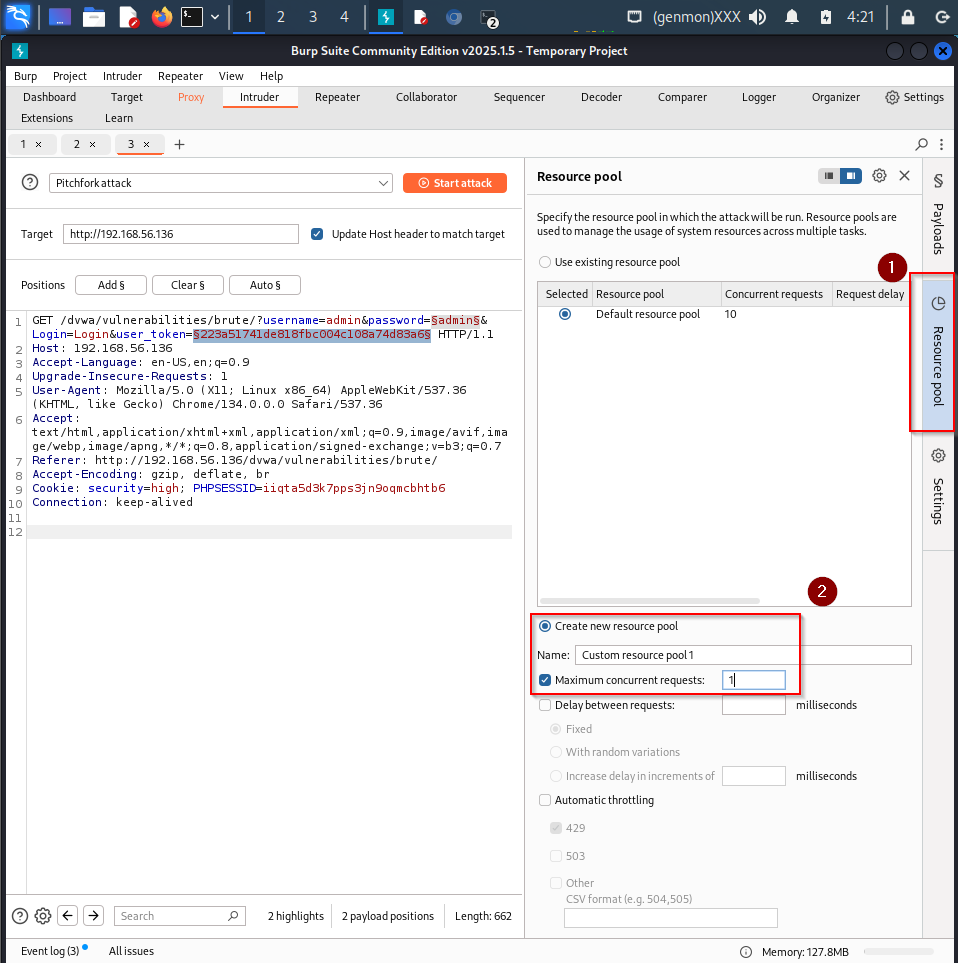Screen dimensions: 958x963
Task: Launch the terminal emulator from the taskbar
Action: (192, 17)
